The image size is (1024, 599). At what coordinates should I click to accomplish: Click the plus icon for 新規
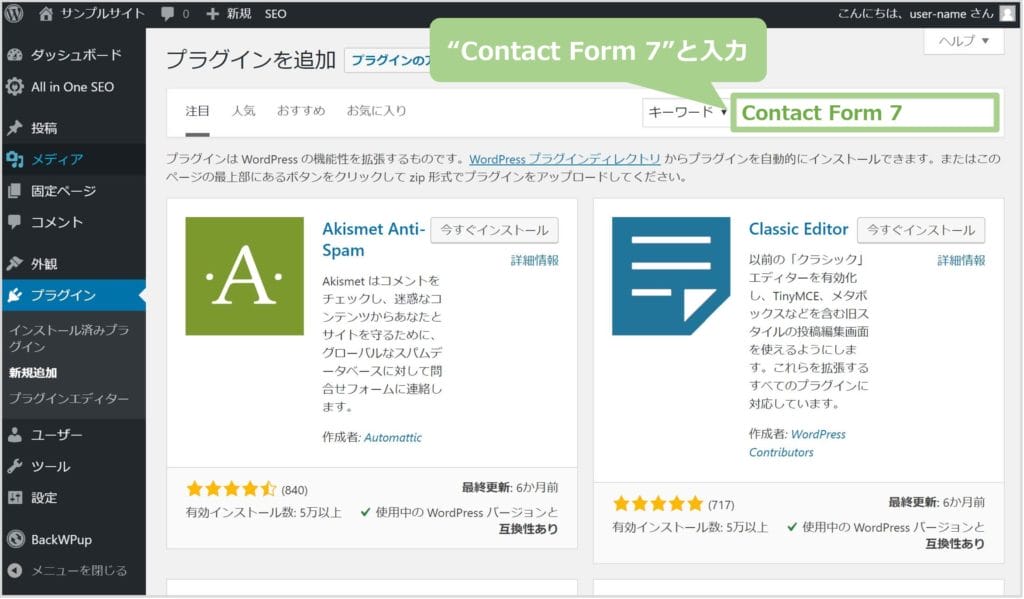click(x=212, y=13)
